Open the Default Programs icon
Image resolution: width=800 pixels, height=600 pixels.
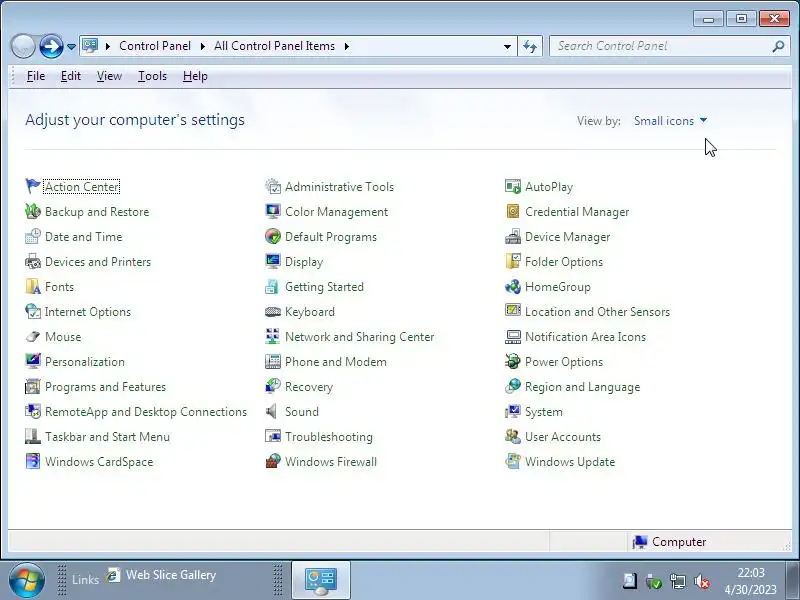tap(273, 236)
